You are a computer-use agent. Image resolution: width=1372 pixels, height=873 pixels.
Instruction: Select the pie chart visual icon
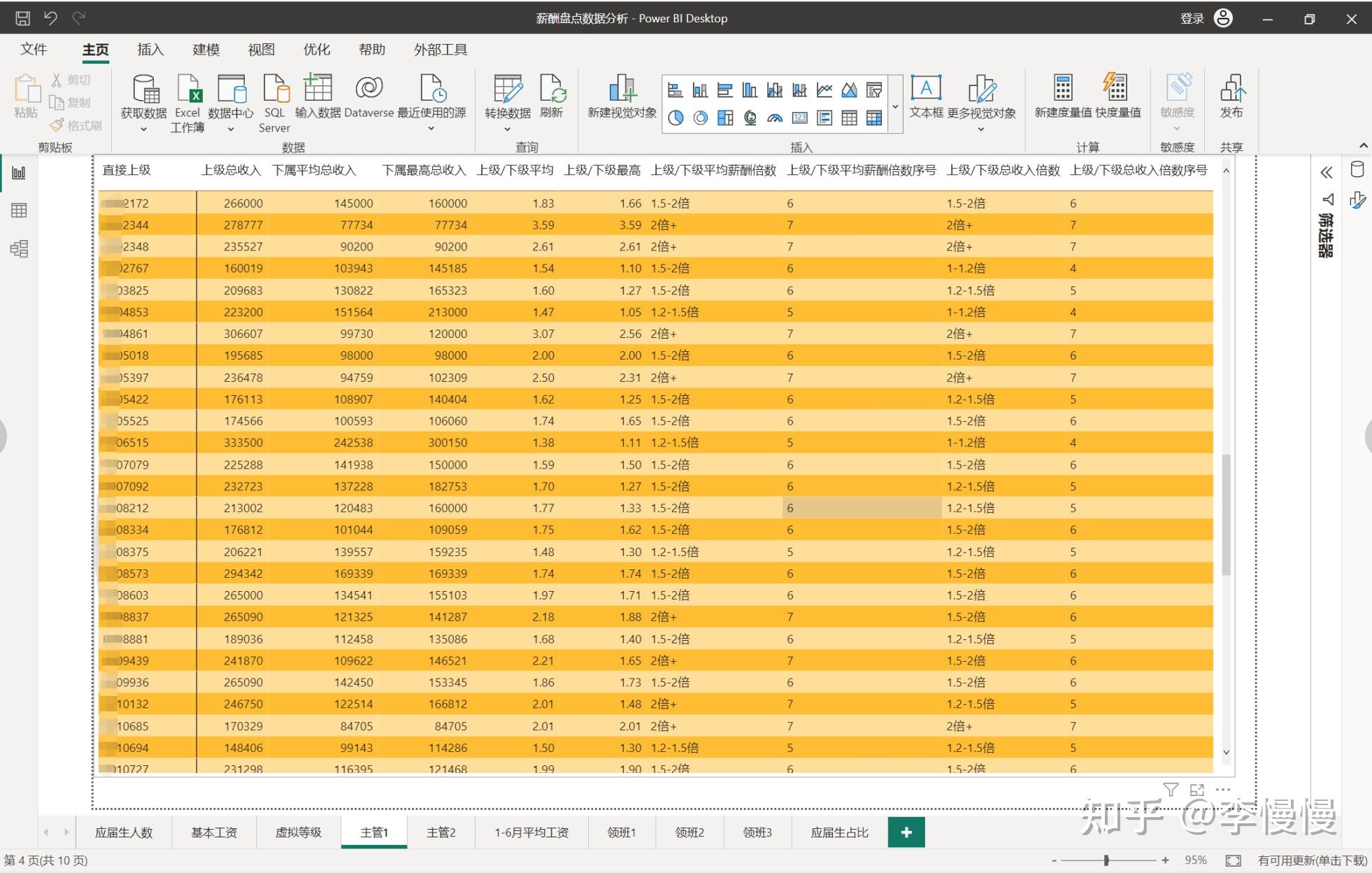click(x=676, y=118)
